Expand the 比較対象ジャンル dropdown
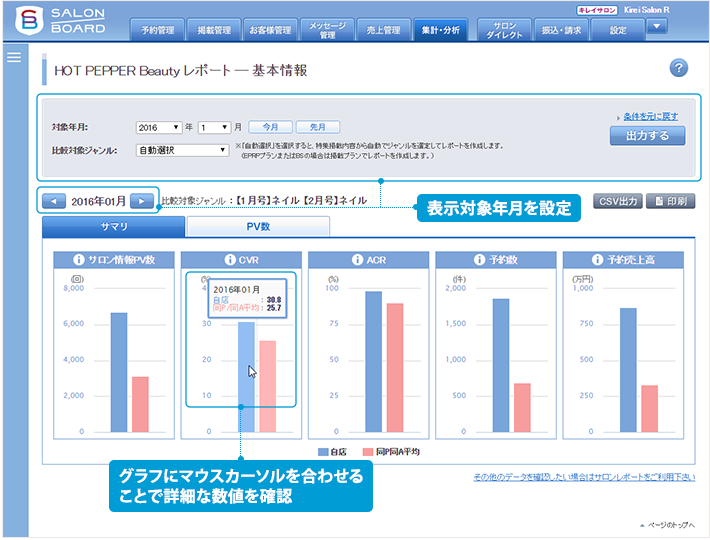This screenshot has height=540, width=710. pos(183,150)
